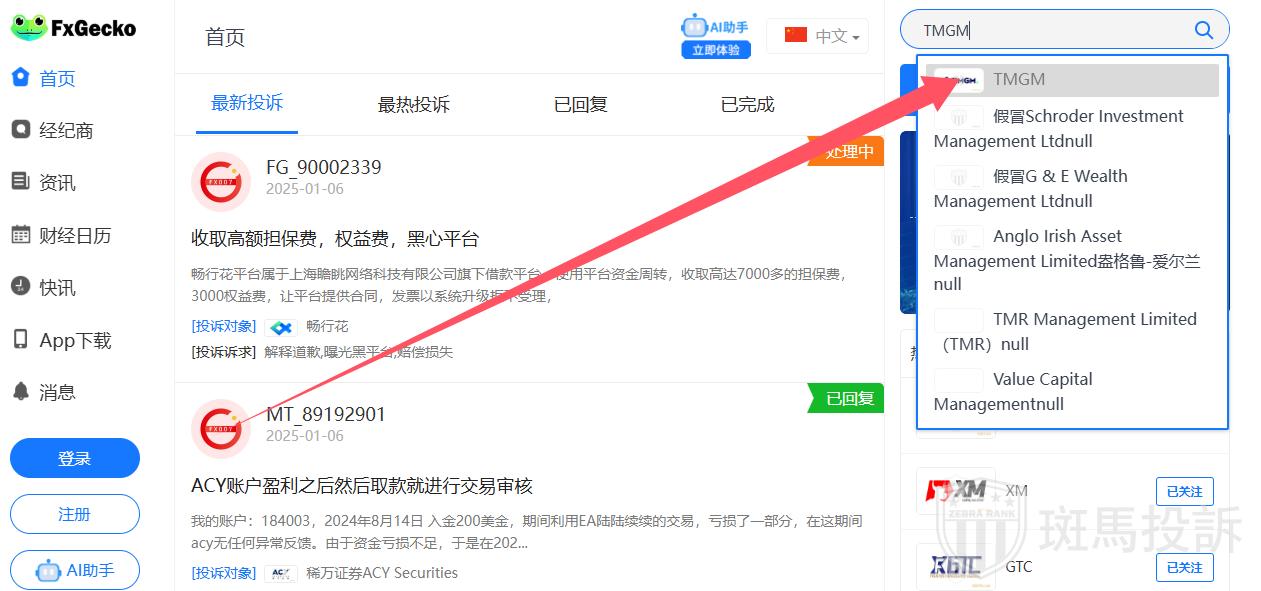The width and height of the screenshot is (1261, 591).
Task: Click into the TMGM search field
Action: 1050,30
